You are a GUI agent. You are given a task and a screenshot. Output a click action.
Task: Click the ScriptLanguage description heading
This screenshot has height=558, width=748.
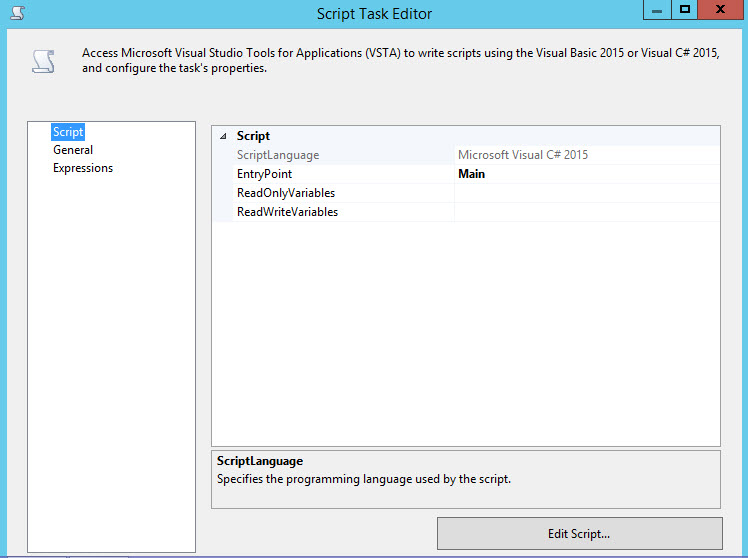coord(260,461)
